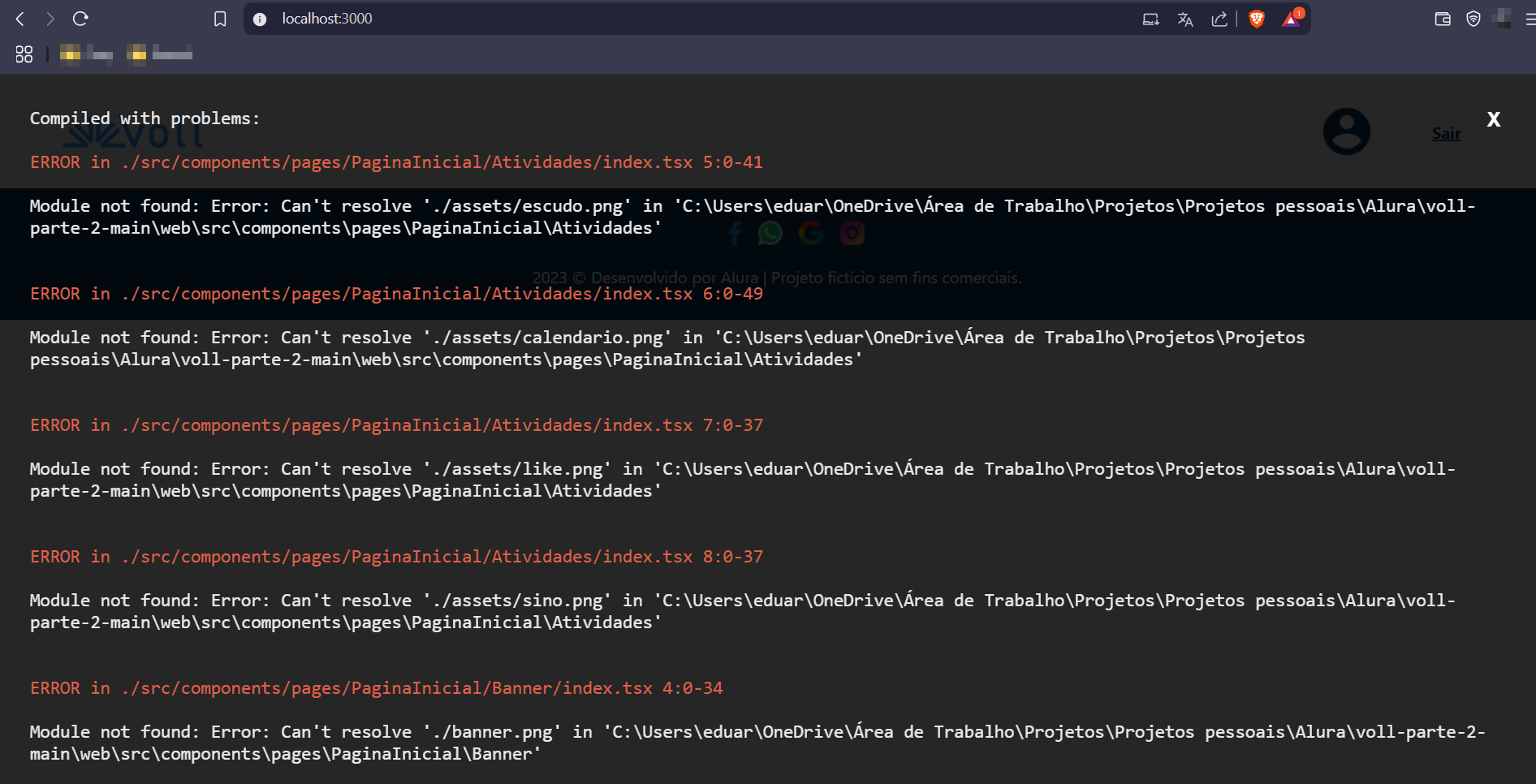Click the Facebook icon behind overlay

pos(736,234)
